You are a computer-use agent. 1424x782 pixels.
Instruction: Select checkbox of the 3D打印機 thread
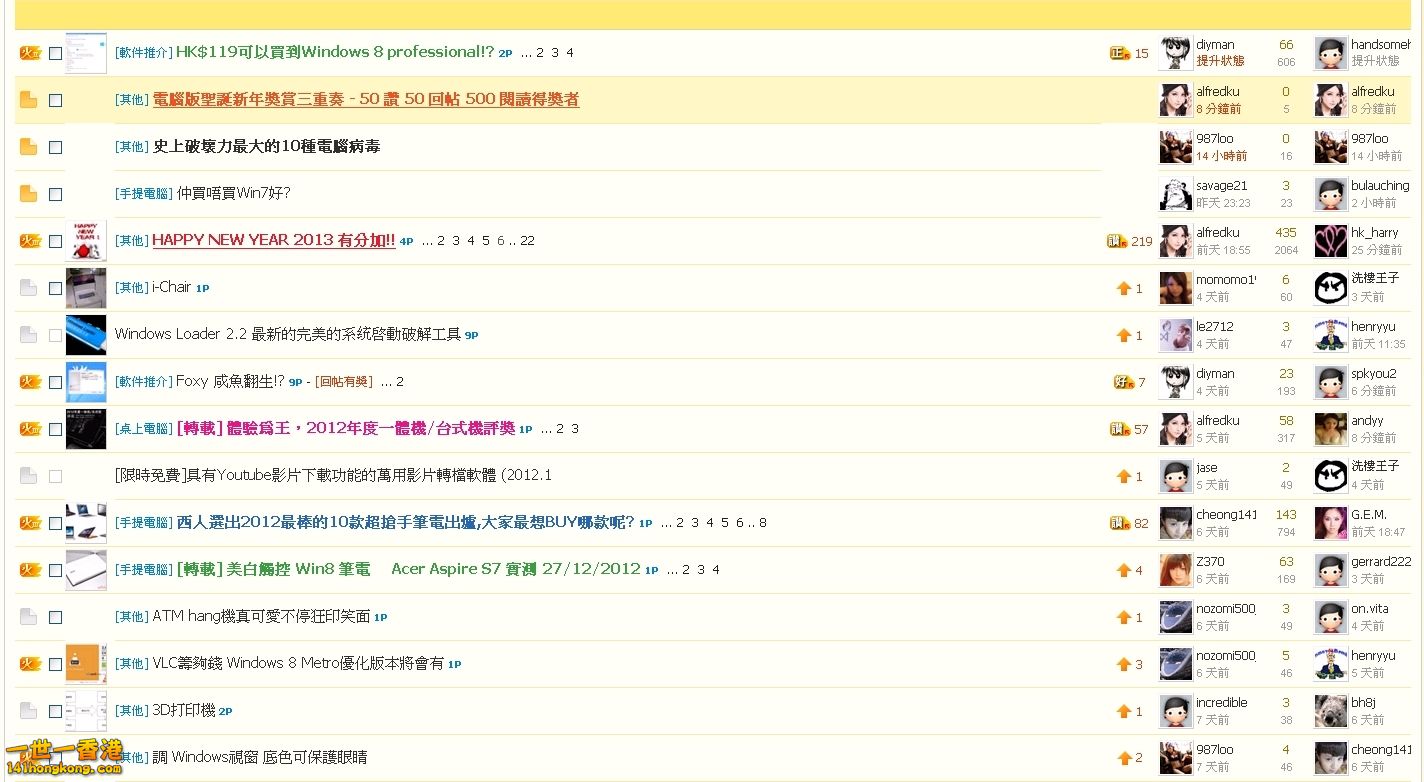tap(55, 711)
